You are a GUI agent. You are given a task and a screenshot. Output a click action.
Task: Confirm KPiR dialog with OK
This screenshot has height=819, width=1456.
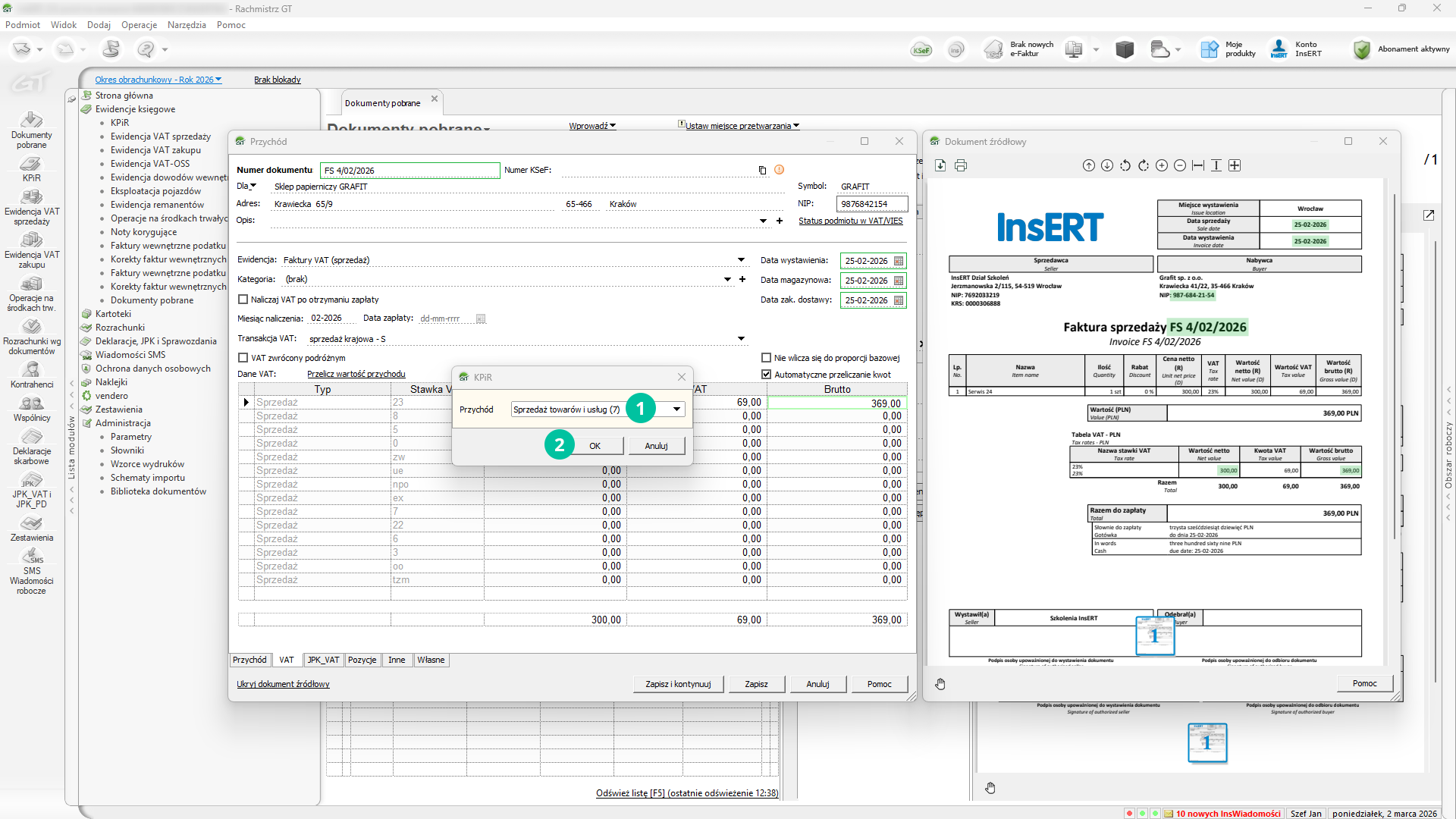point(595,446)
